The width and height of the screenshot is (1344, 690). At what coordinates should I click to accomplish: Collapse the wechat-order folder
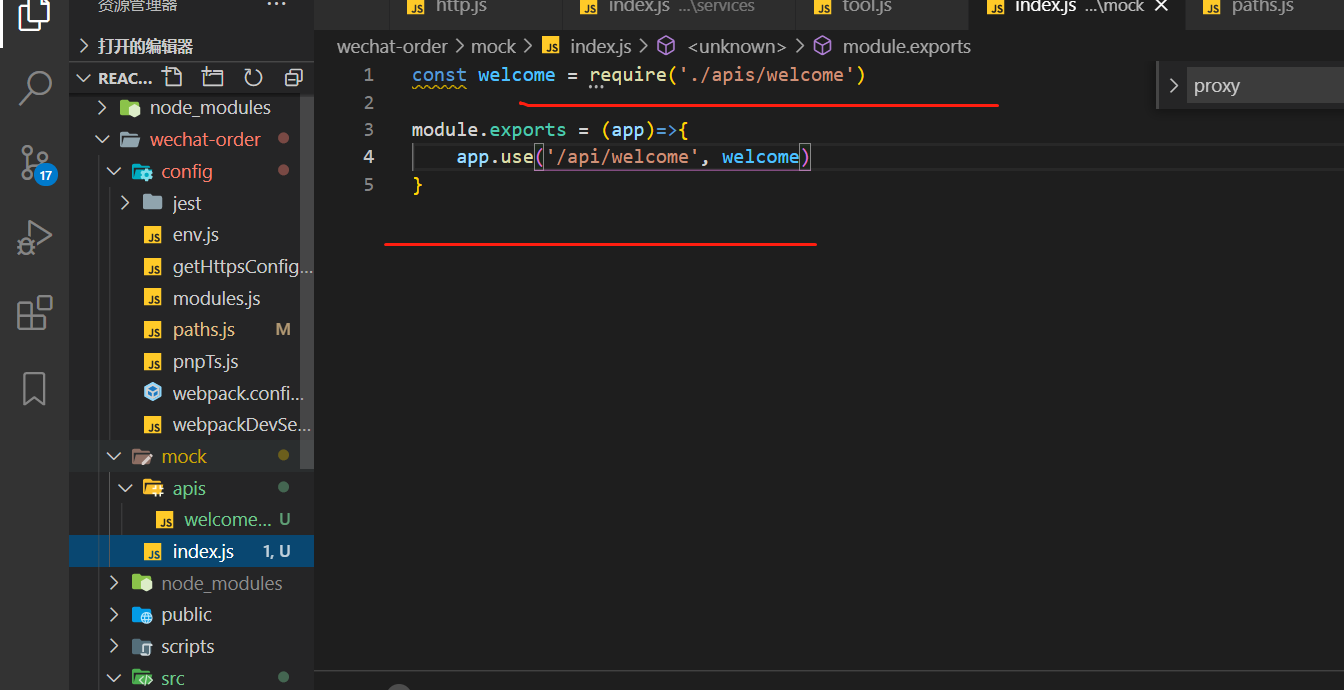point(101,139)
